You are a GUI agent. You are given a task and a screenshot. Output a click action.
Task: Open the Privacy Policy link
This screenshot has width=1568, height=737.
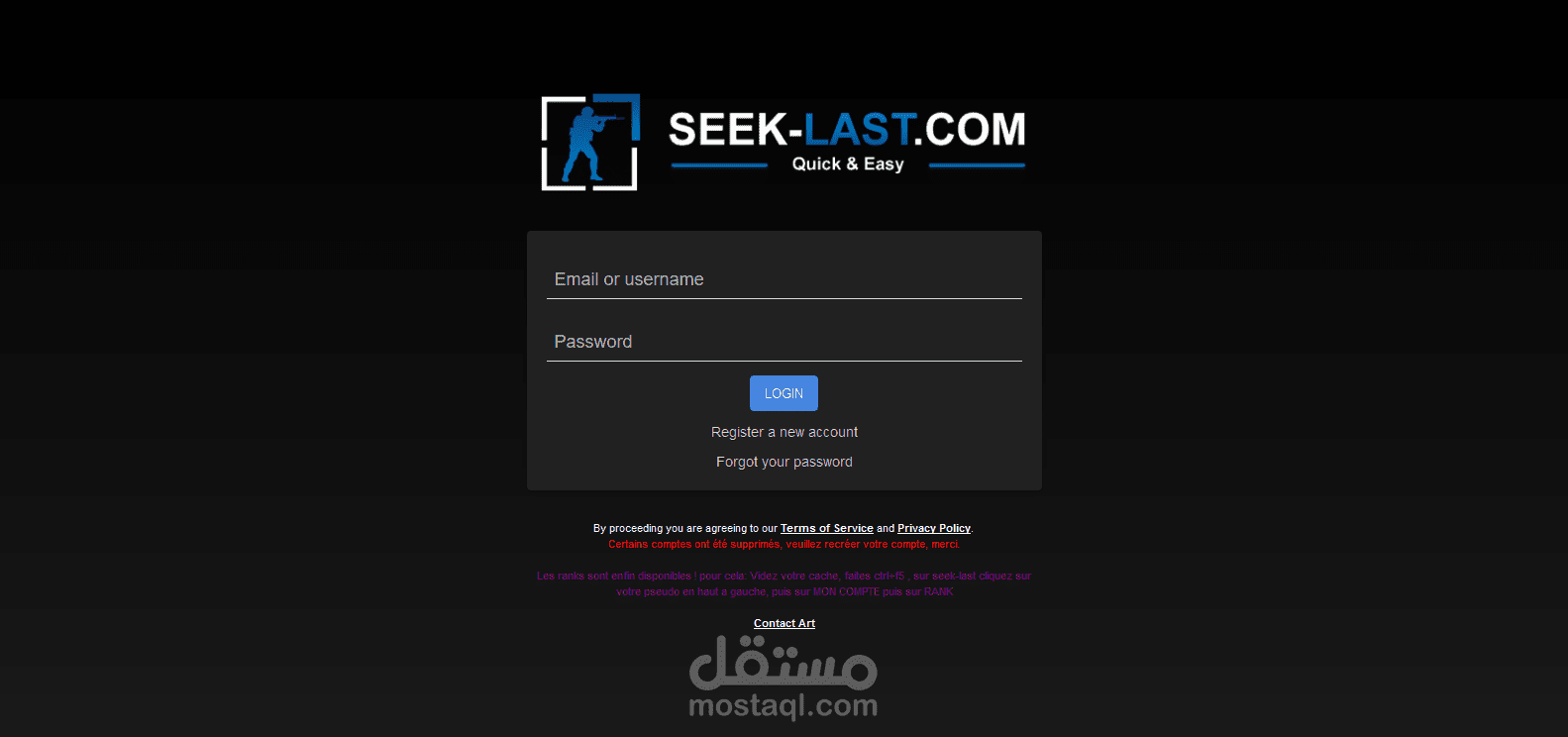click(934, 528)
